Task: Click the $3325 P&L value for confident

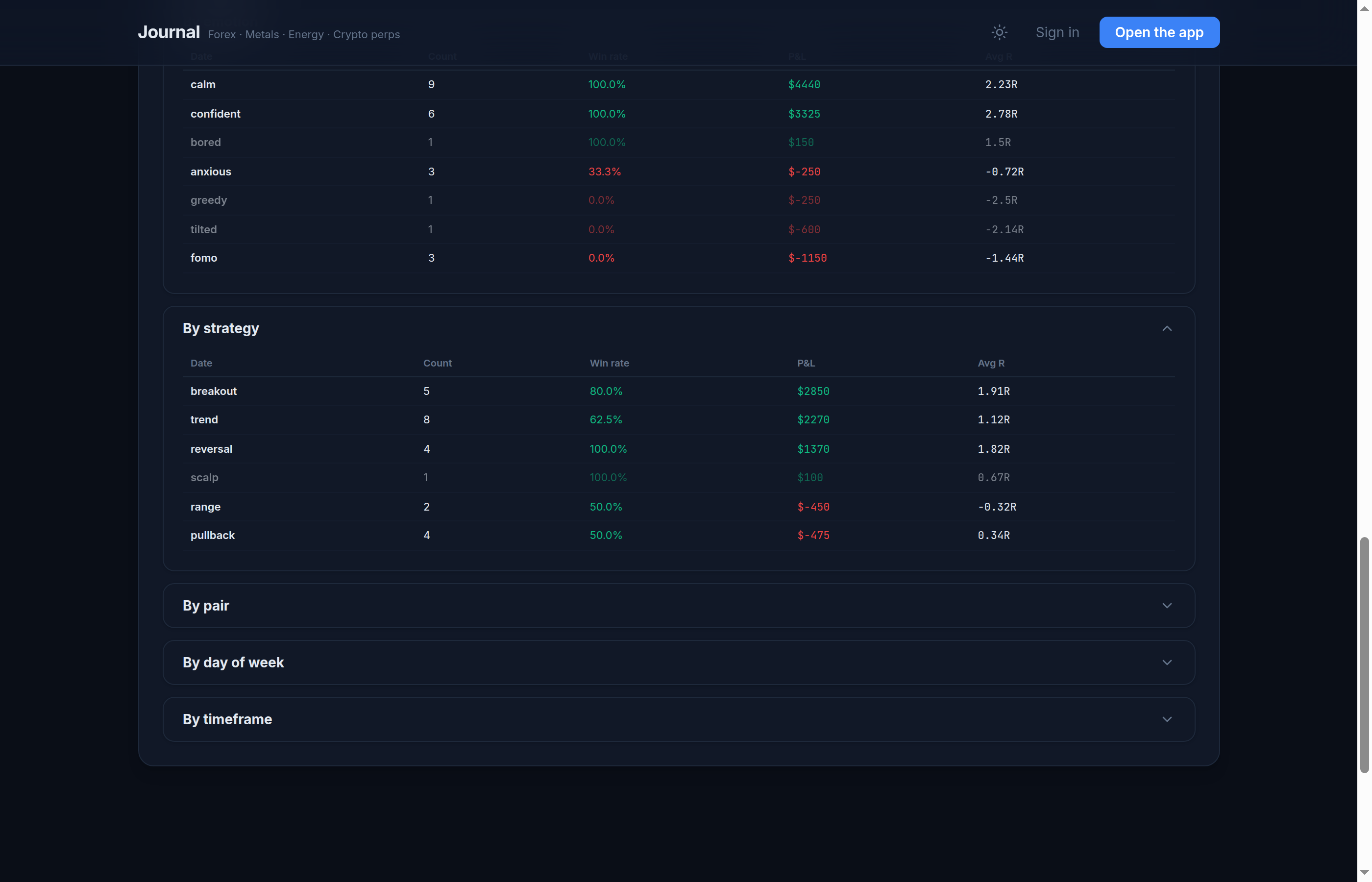Action: (x=804, y=114)
